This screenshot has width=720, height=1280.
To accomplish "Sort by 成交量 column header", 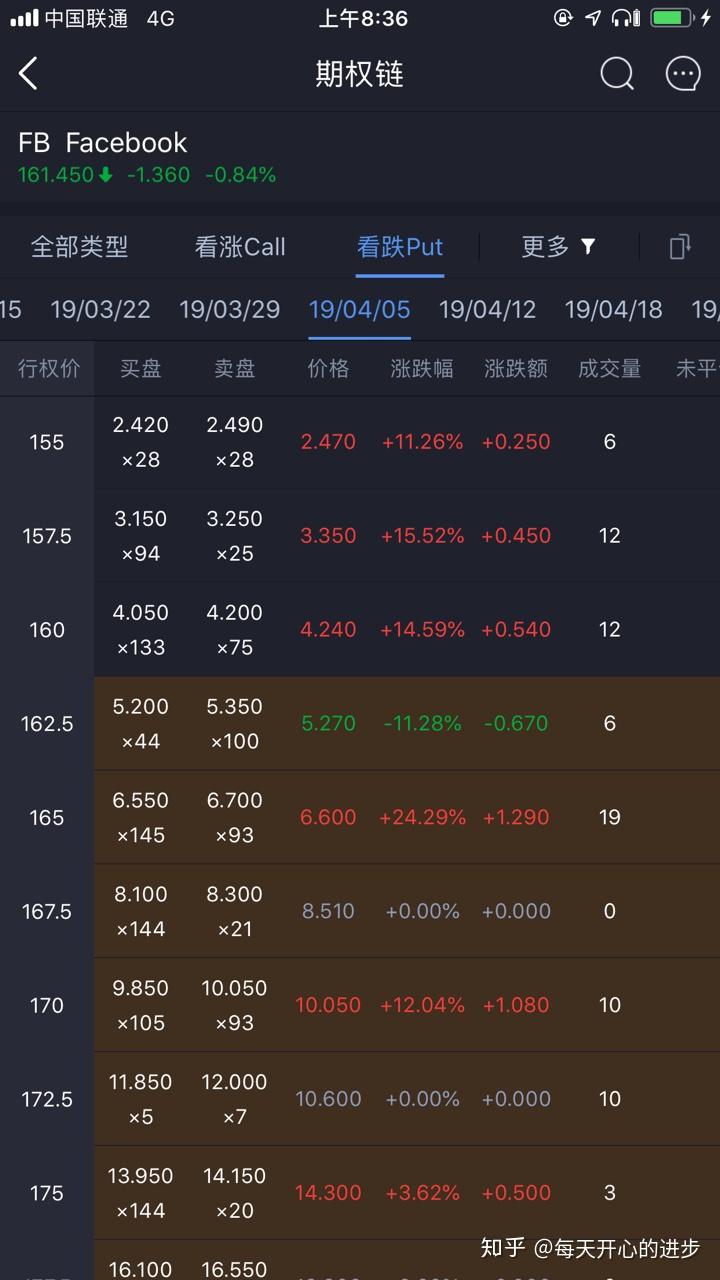I will [609, 369].
